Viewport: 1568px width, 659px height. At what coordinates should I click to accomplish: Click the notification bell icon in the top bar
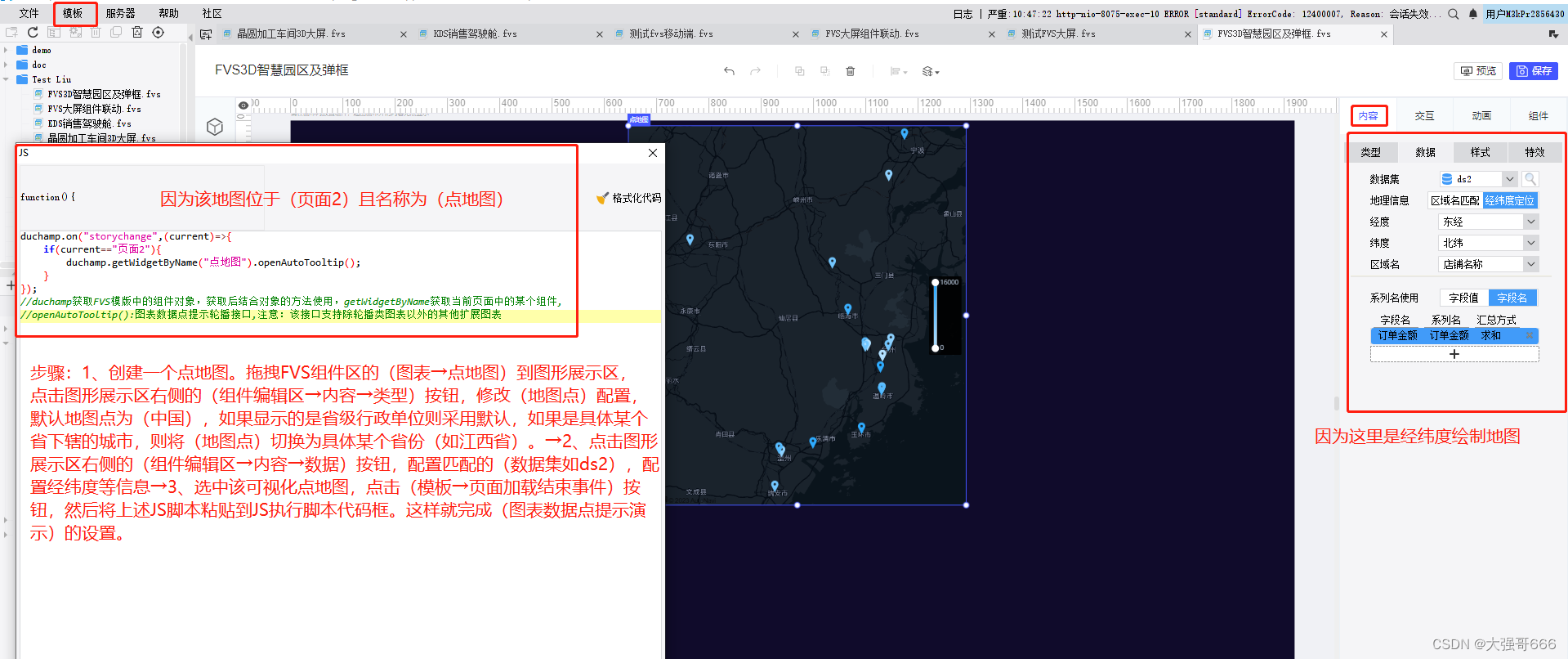click(x=1473, y=14)
